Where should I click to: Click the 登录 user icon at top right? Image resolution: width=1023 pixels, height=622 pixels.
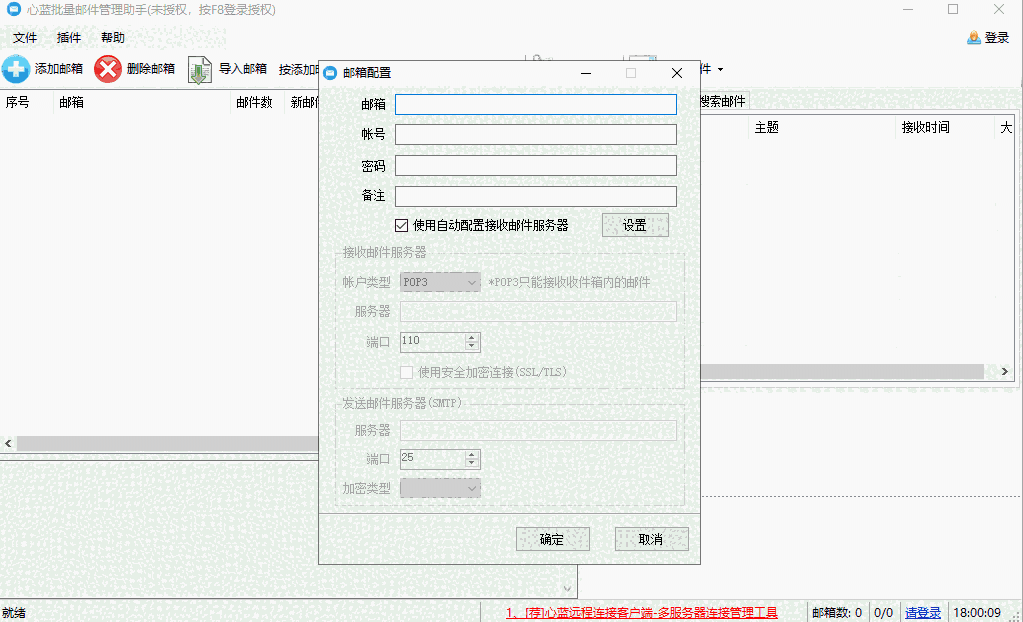pos(974,38)
